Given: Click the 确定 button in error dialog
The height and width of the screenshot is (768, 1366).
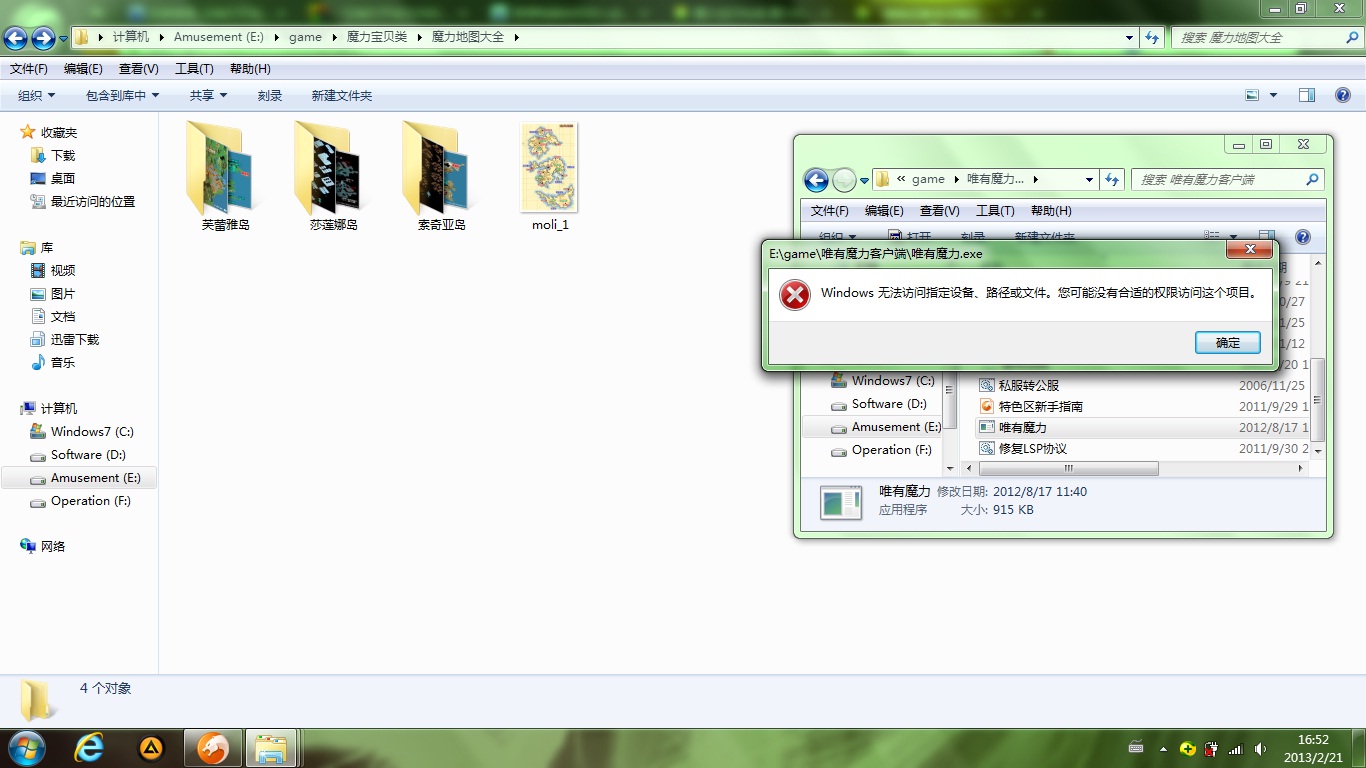Looking at the screenshot, I should pyautogui.click(x=1227, y=343).
